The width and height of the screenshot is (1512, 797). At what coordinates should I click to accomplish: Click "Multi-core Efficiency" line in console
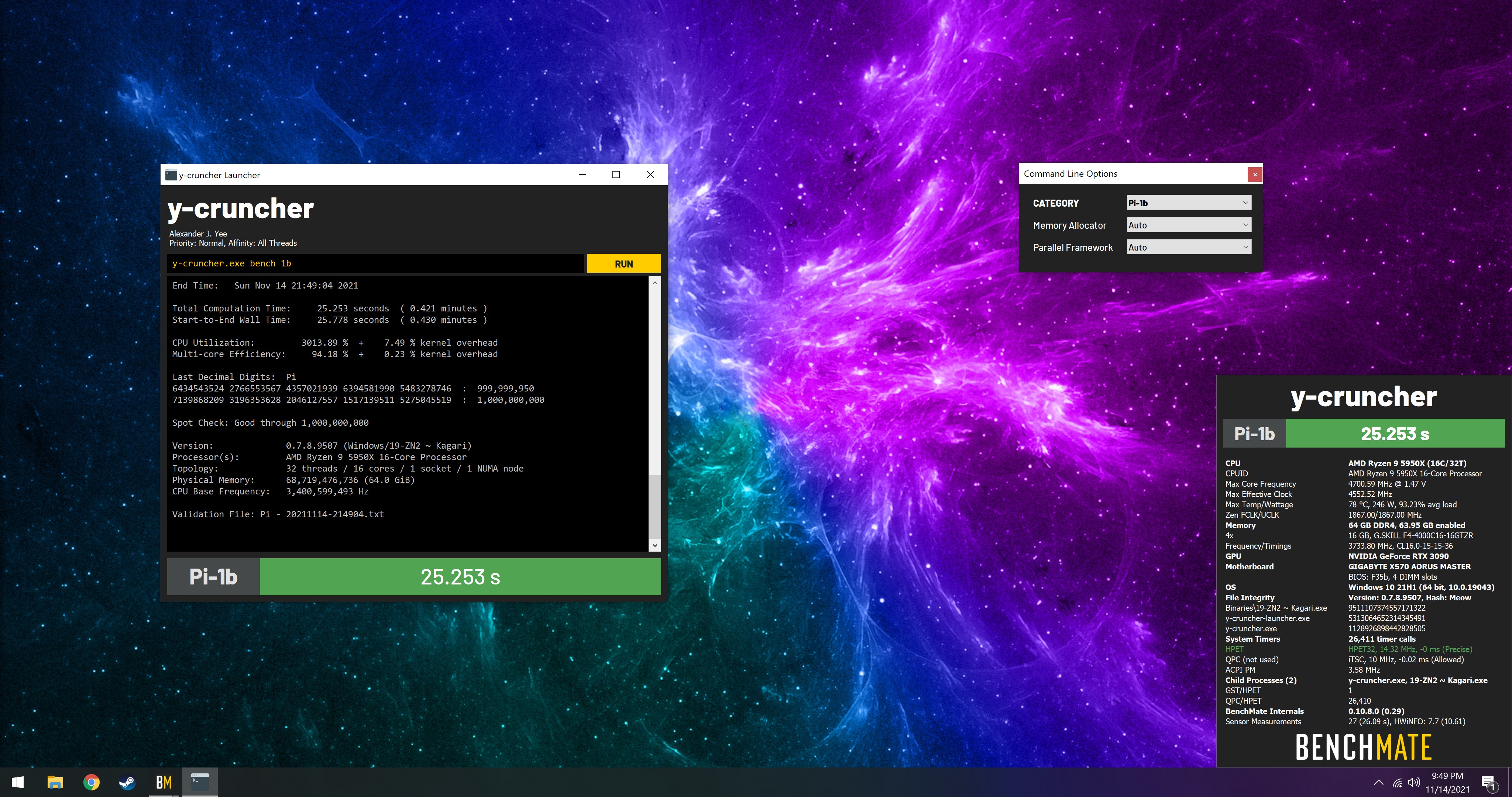click(x=334, y=355)
